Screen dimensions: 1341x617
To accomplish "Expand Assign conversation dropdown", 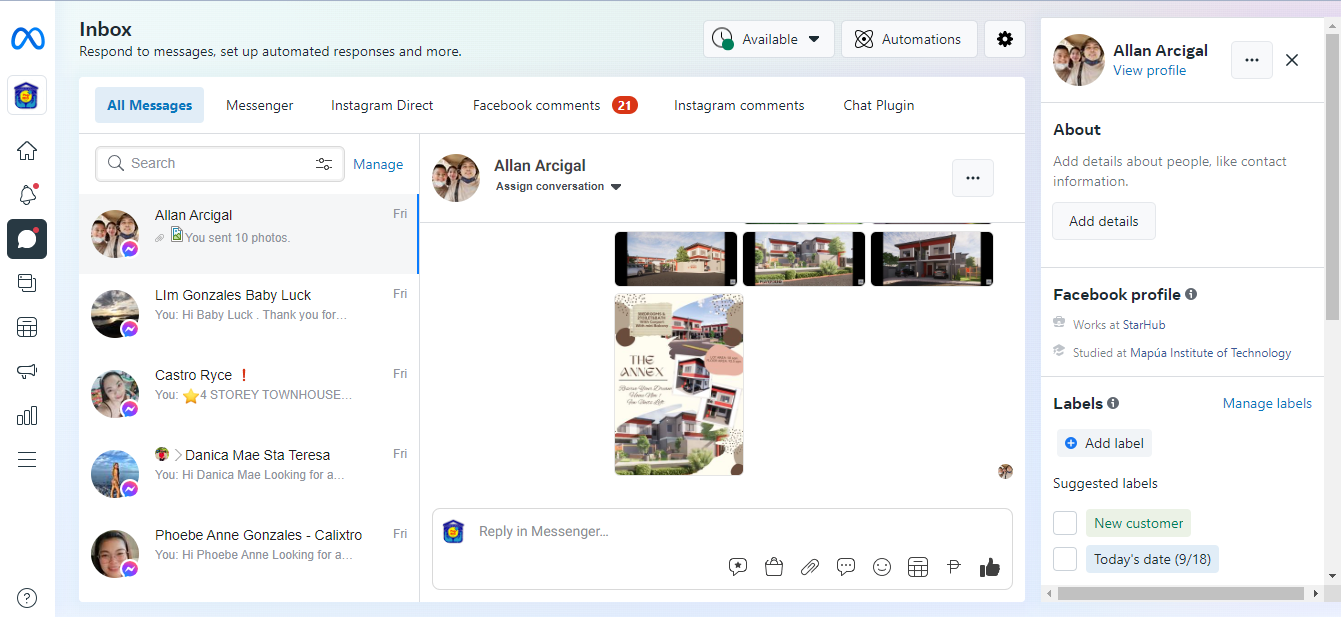I will point(558,186).
